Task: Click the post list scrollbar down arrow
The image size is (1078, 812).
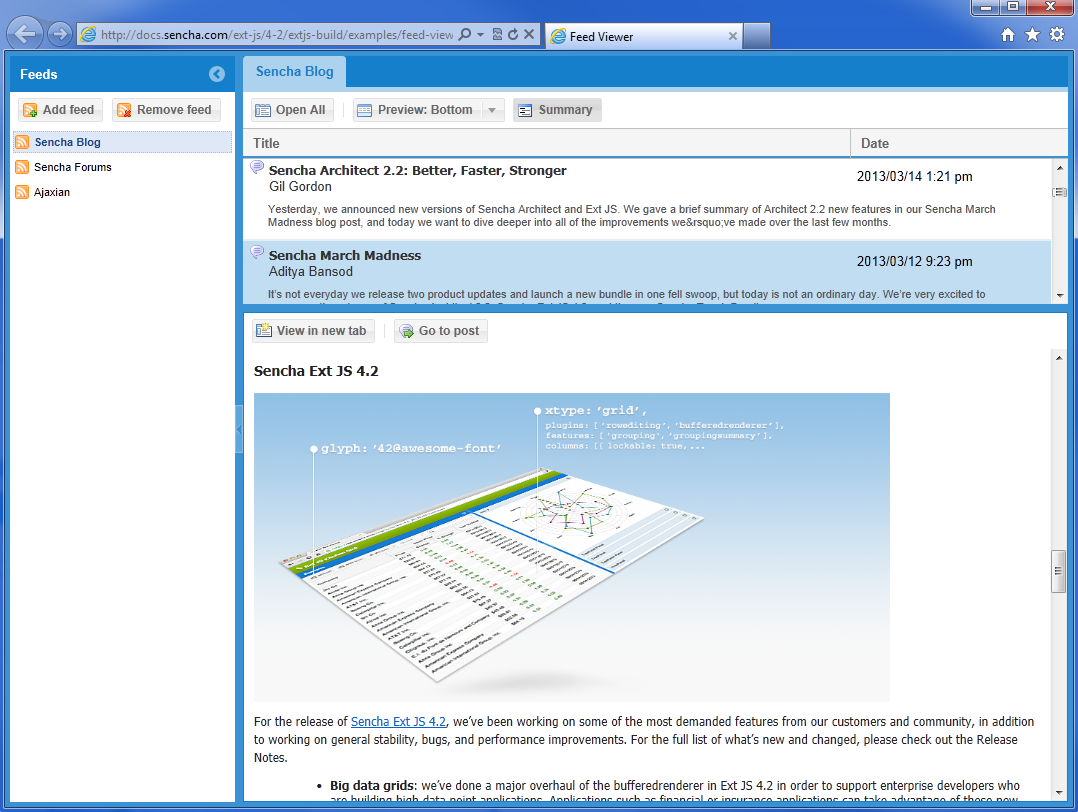Action: point(1059,296)
